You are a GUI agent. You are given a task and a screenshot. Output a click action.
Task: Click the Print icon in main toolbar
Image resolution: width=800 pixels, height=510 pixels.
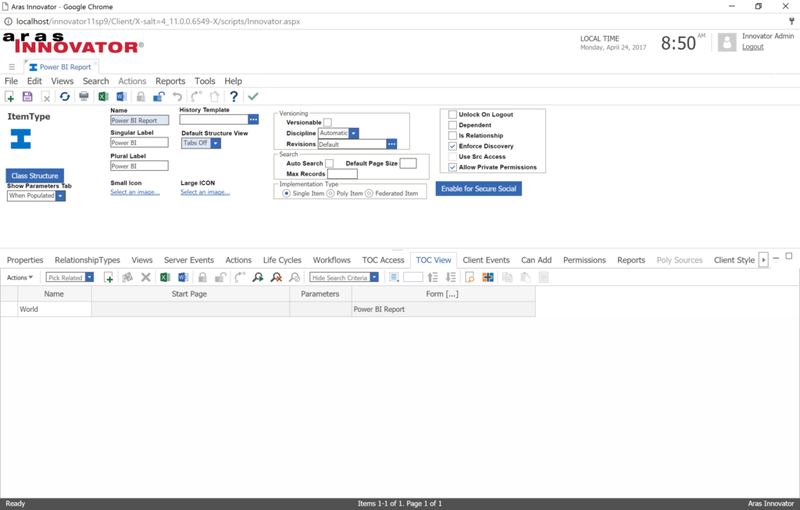[84, 97]
